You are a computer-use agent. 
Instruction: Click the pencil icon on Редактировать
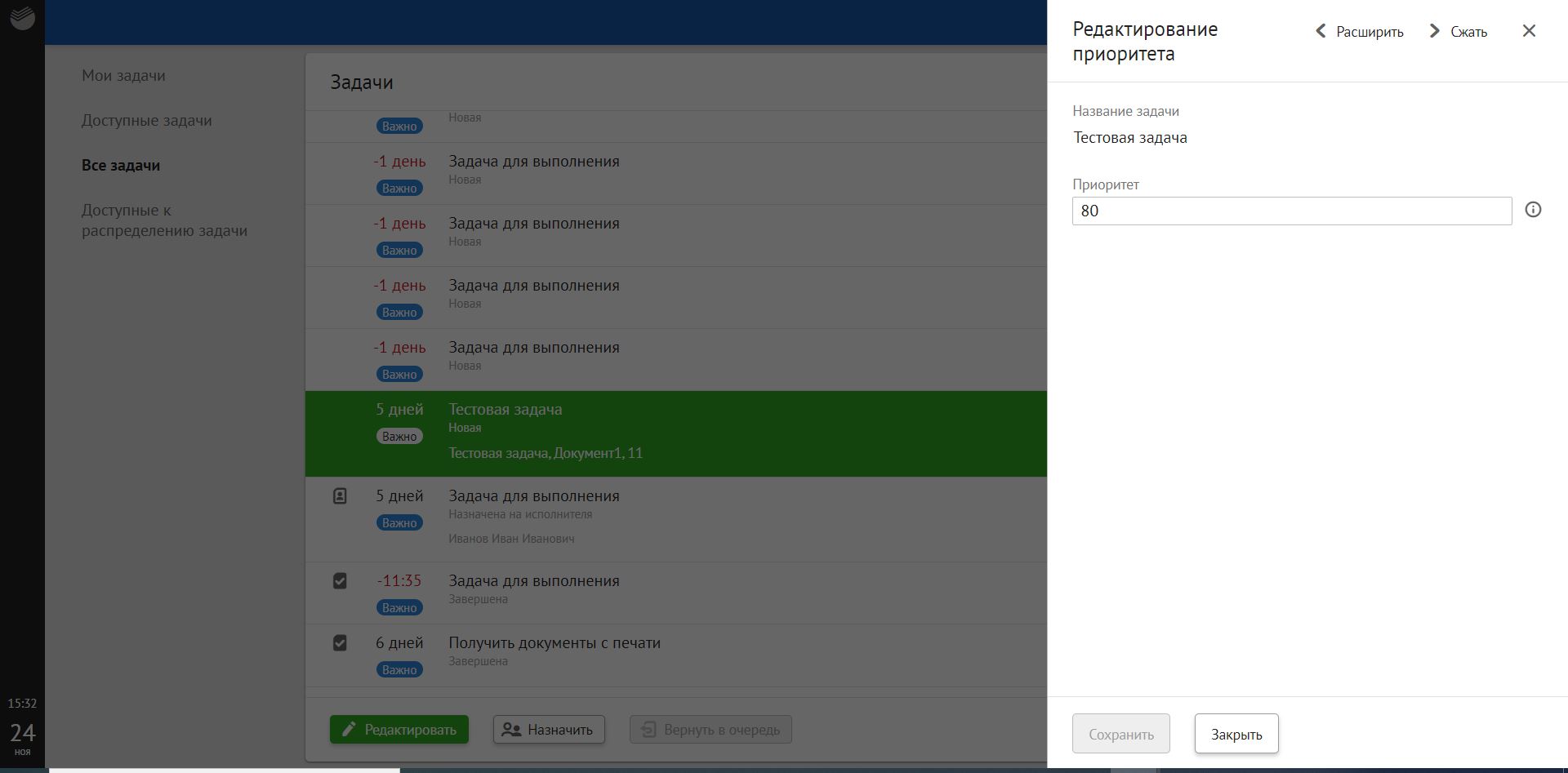[349, 729]
